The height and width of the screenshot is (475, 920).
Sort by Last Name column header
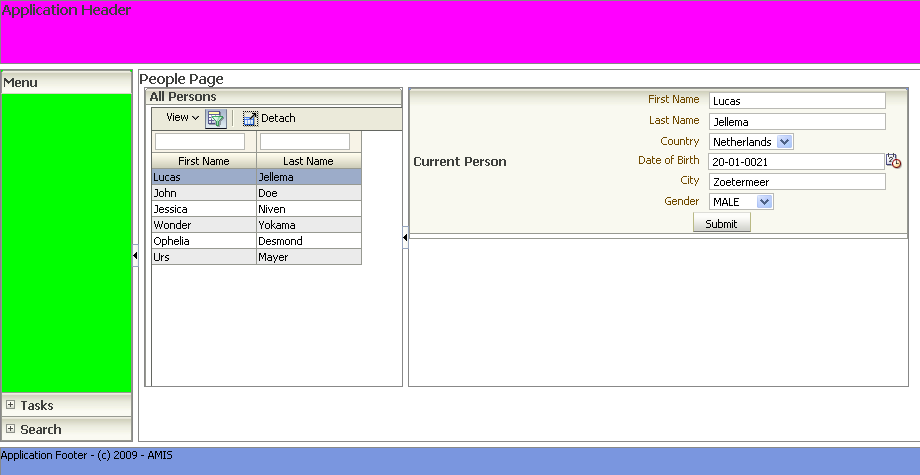pyautogui.click(x=308, y=161)
